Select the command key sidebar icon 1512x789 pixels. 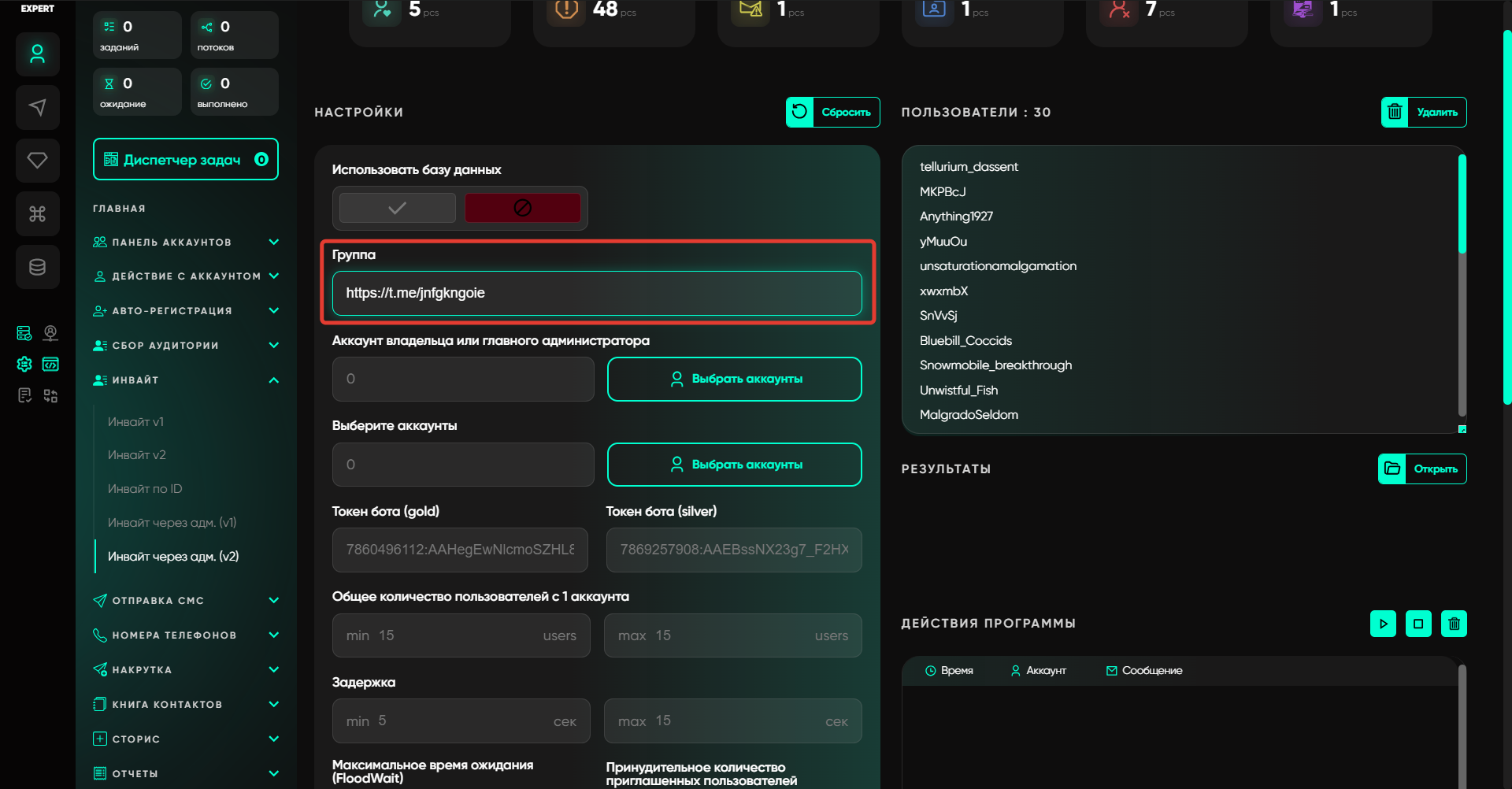[x=37, y=213]
